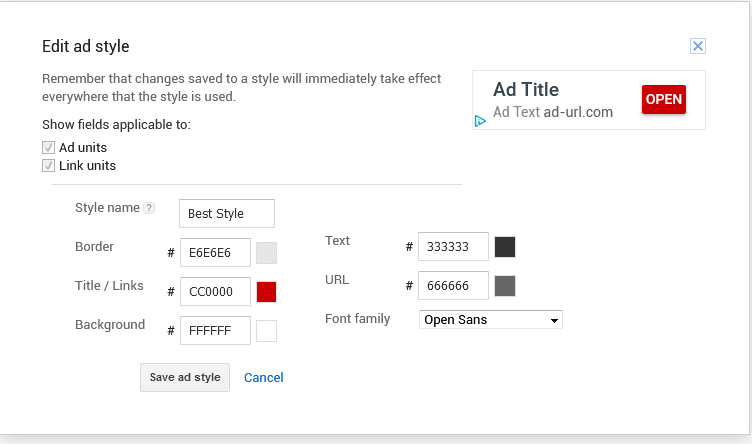Click the Text color hex field

click(453, 247)
